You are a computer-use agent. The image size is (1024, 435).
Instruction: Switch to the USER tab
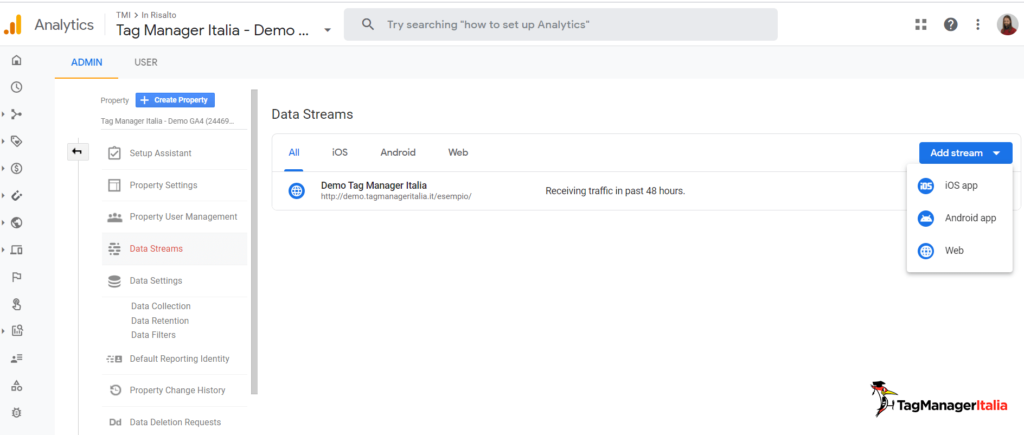click(146, 63)
